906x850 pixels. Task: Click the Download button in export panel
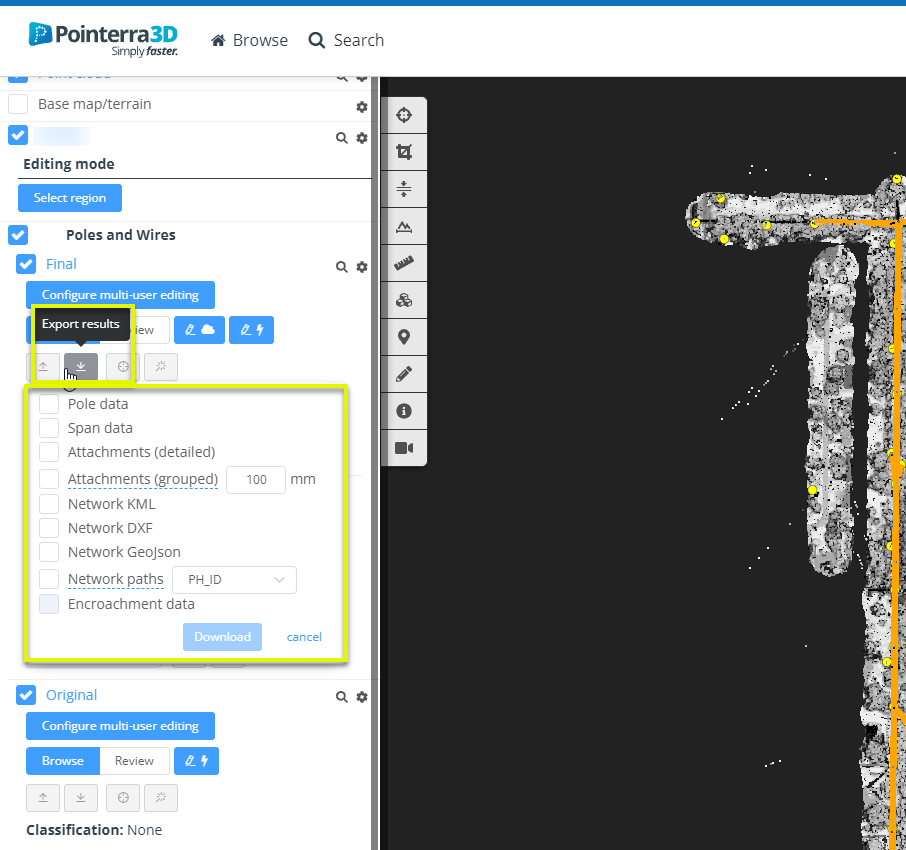point(222,637)
